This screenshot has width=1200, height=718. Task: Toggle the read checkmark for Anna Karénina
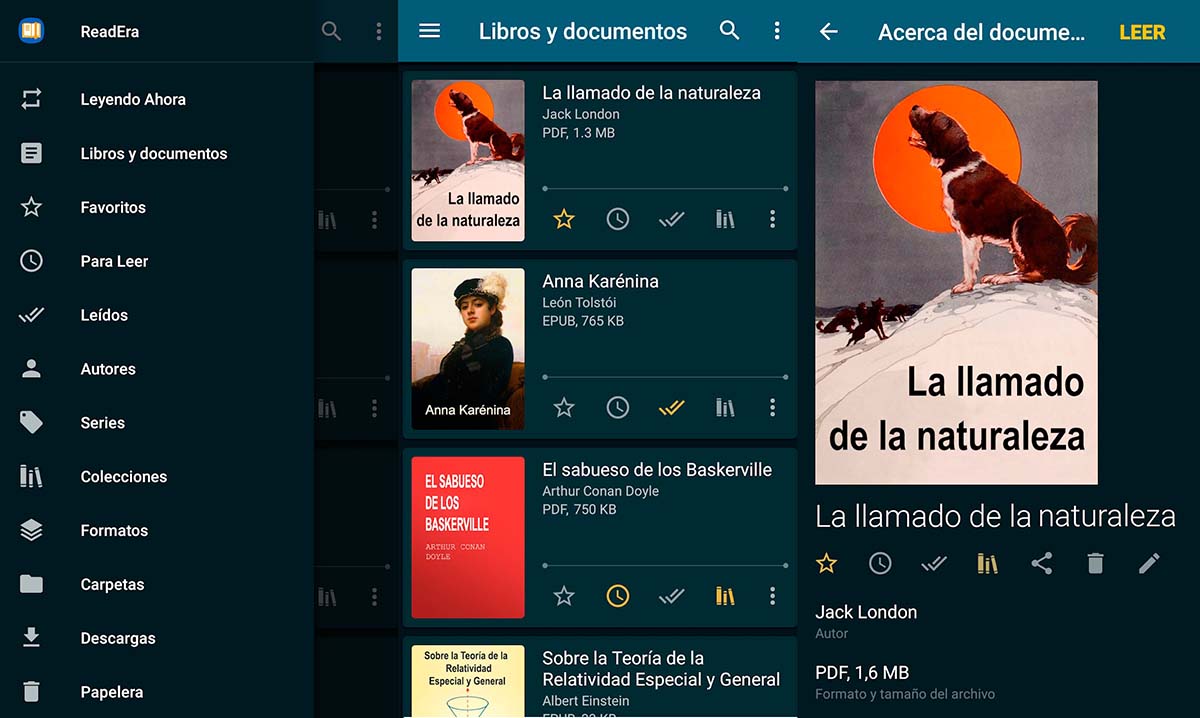click(671, 407)
